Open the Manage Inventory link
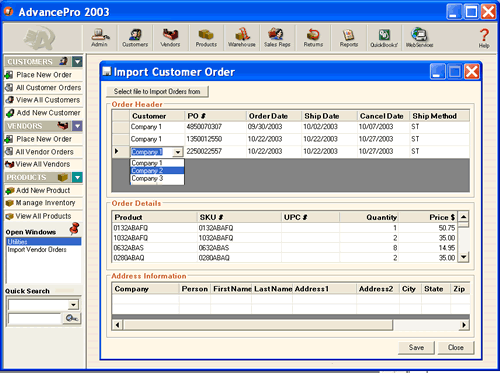 pyautogui.click(x=46, y=203)
